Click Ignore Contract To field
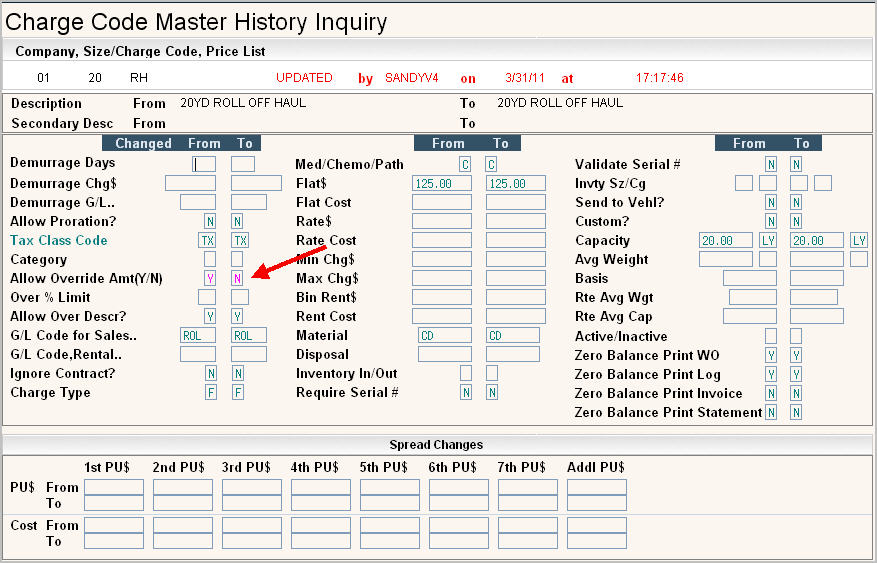877x563 pixels. coord(238,373)
